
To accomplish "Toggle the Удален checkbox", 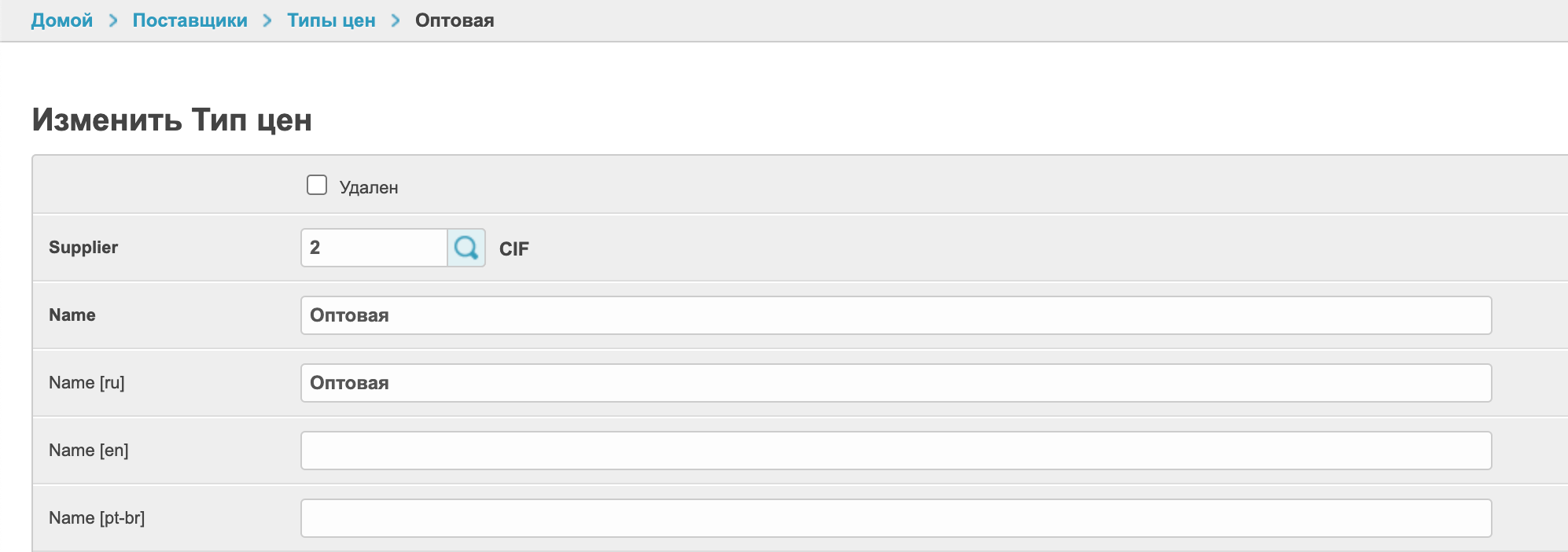I will [x=317, y=186].
